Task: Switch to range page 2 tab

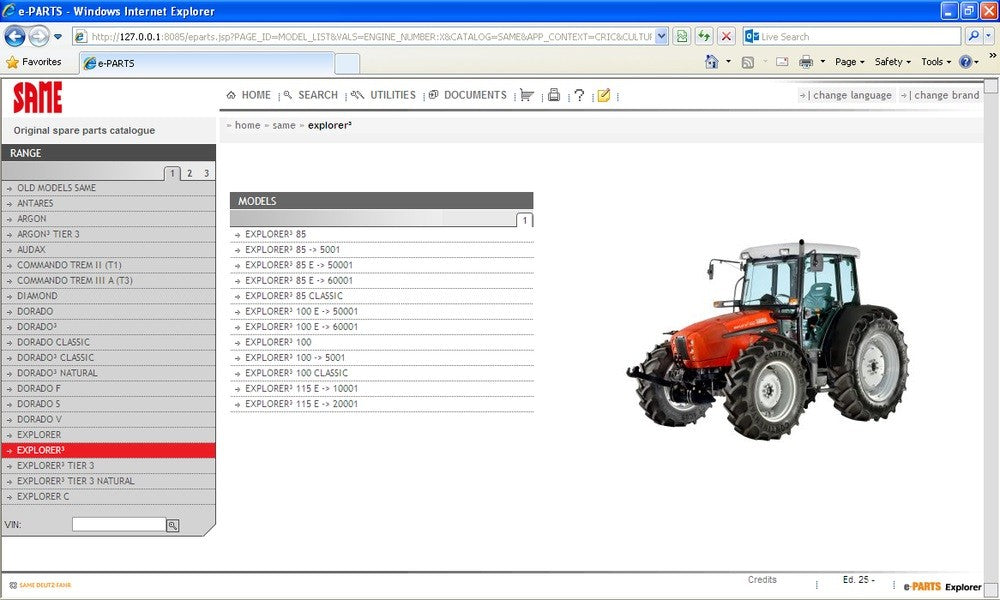Action: tap(189, 174)
